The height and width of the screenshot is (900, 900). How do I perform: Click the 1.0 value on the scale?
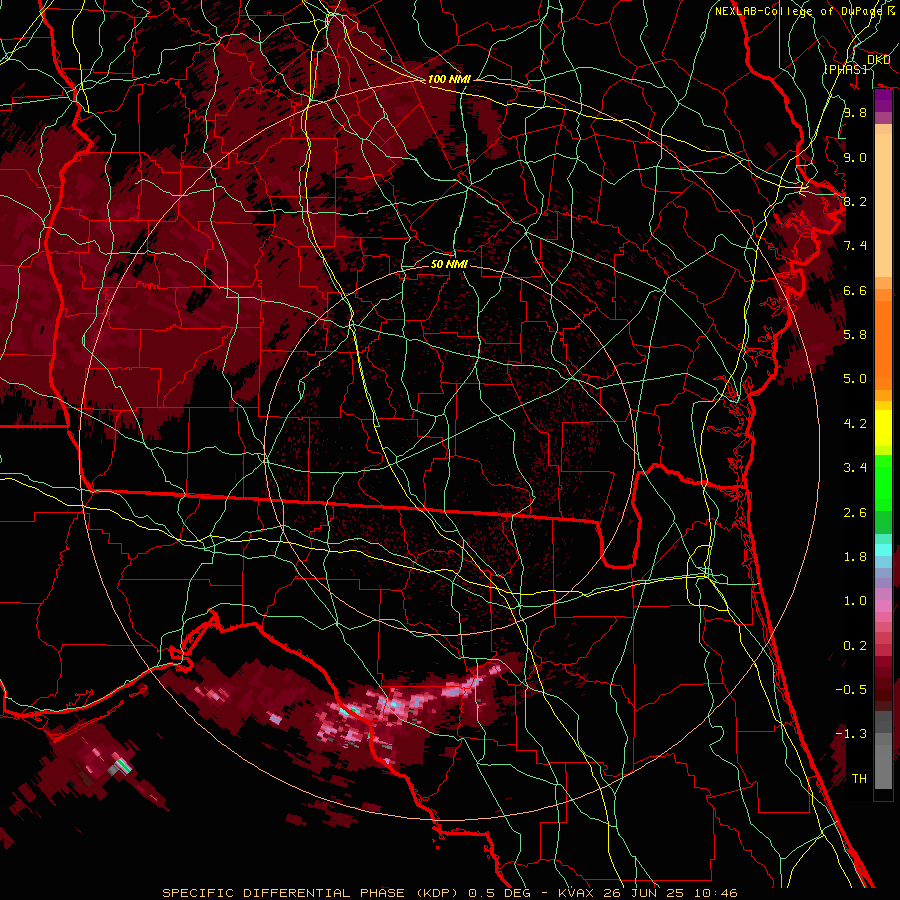[x=855, y=602]
